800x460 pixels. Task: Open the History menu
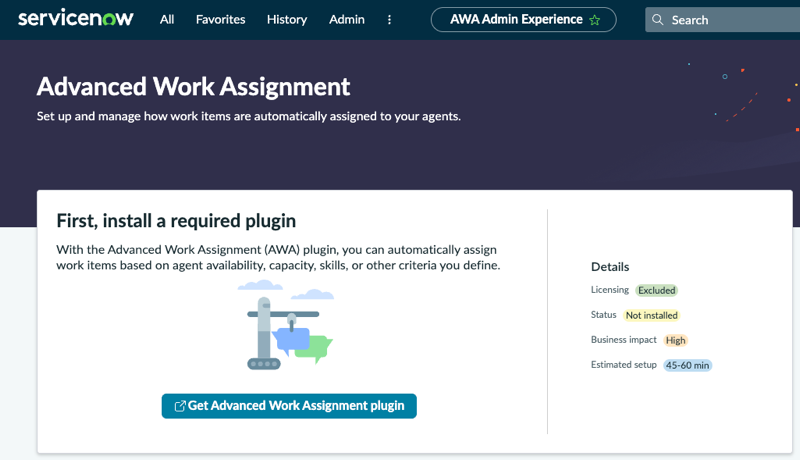287,20
